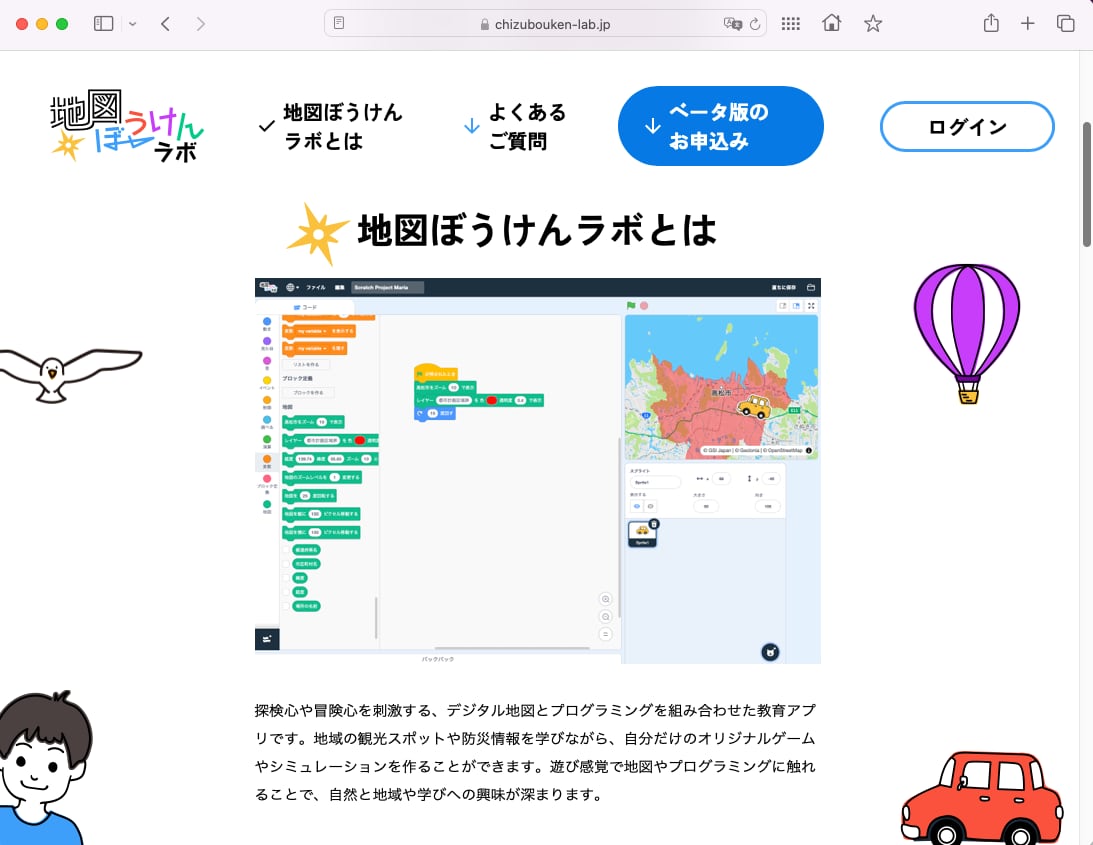Click the home icon in toolbar
The height and width of the screenshot is (845, 1093).
[831, 24]
